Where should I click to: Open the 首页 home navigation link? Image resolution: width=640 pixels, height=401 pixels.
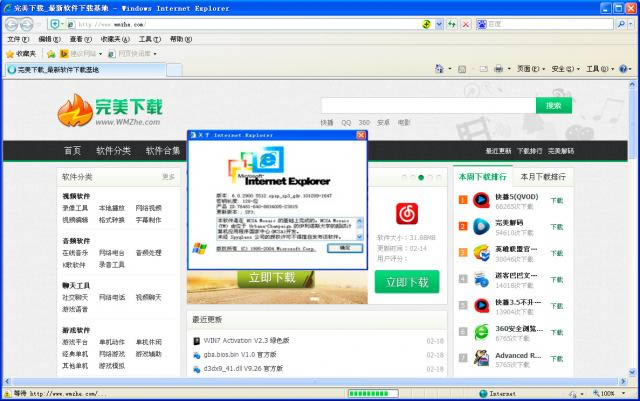pyautogui.click(x=72, y=151)
